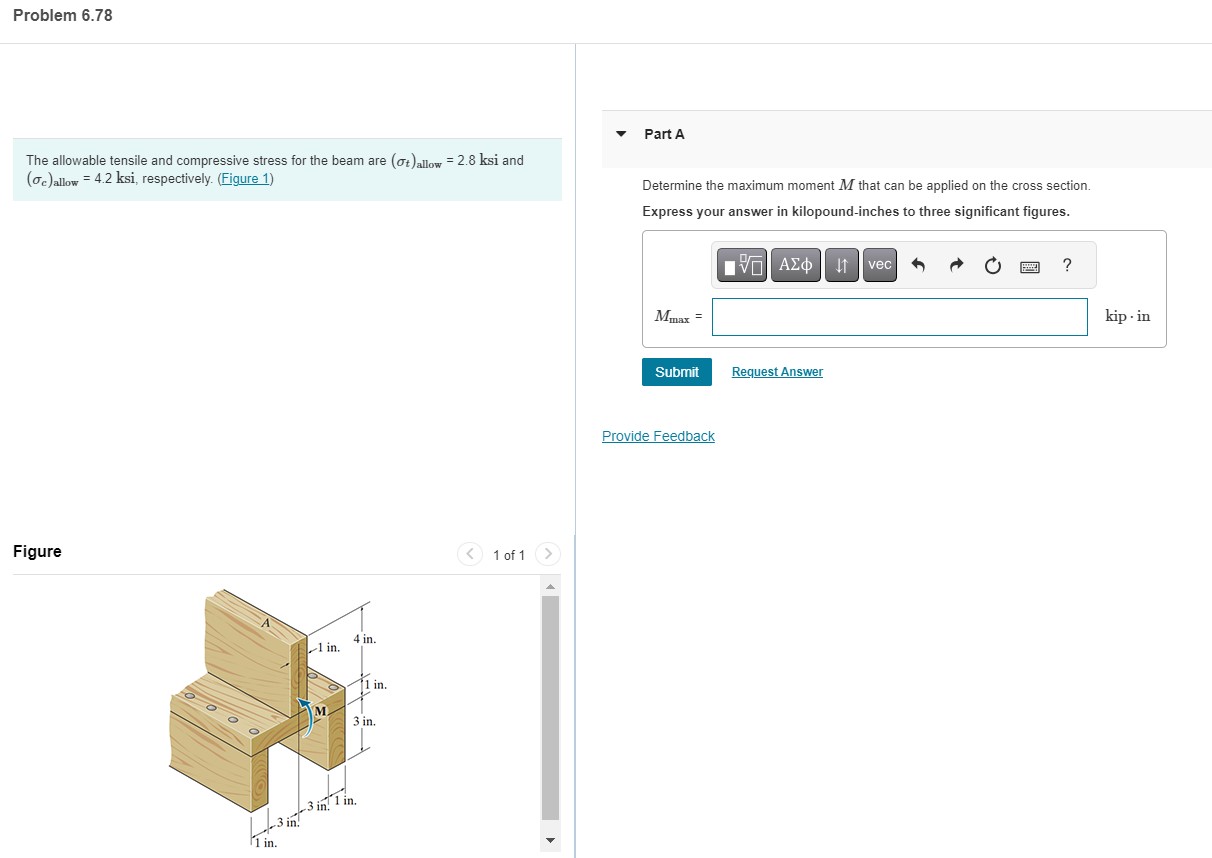Go to the next figure with the right chevron
This screenshot has height=858, width=1212.
coord(547,553)
